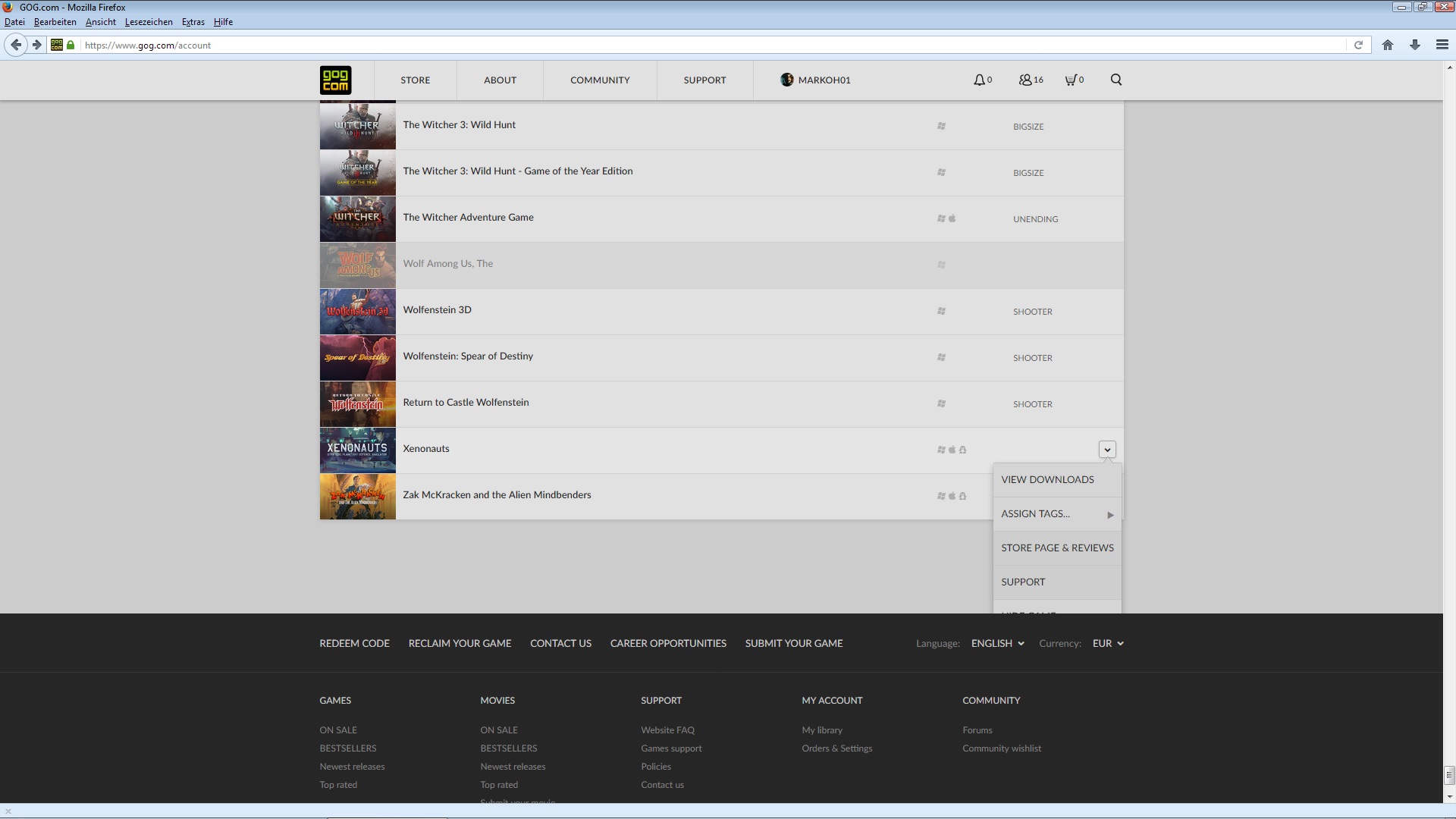The height and width of the screenshot is (819, 1456).
Task: Click the Firefox home icon
Action: 1388,45
